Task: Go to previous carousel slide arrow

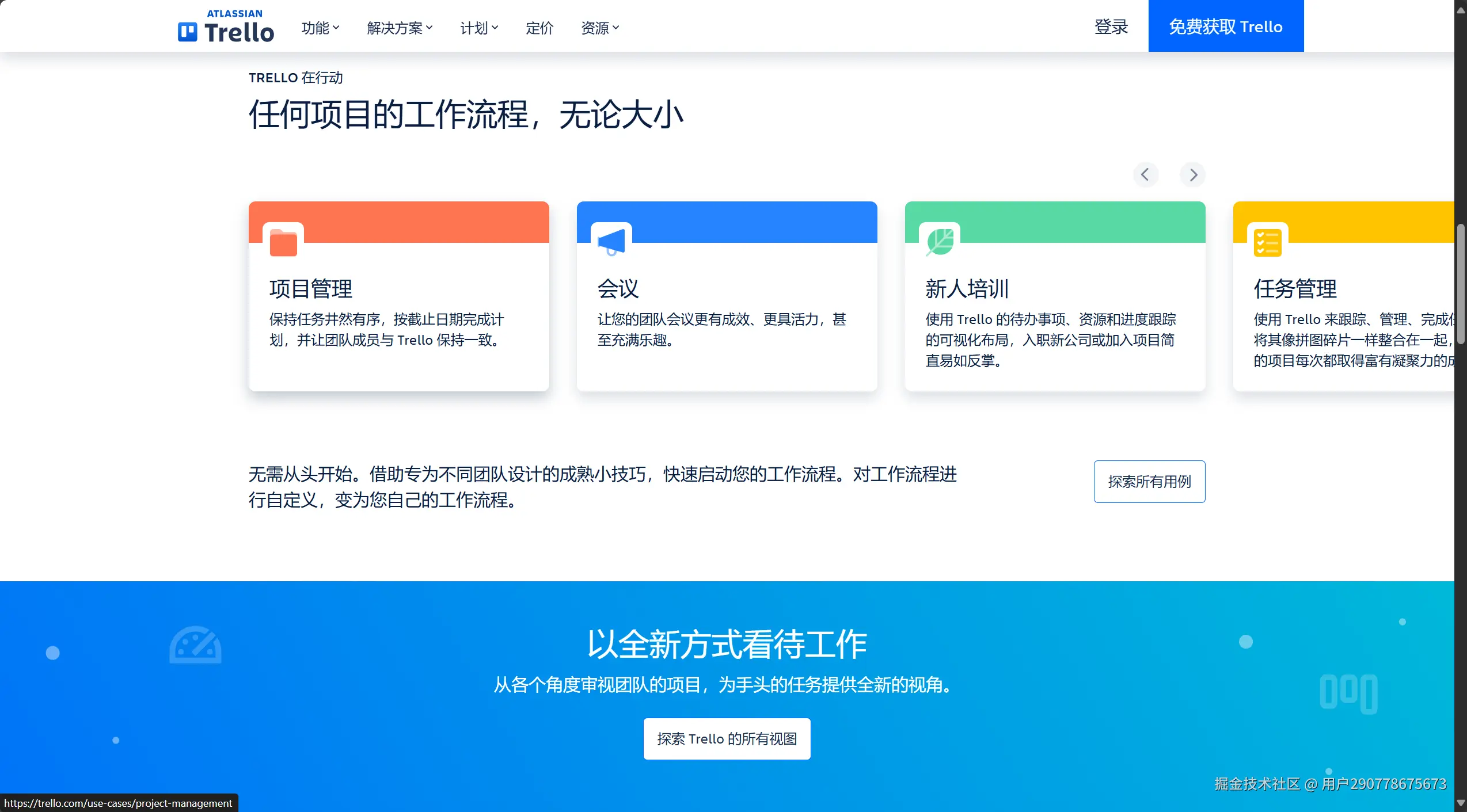Action: click(x=1145, y=175)
